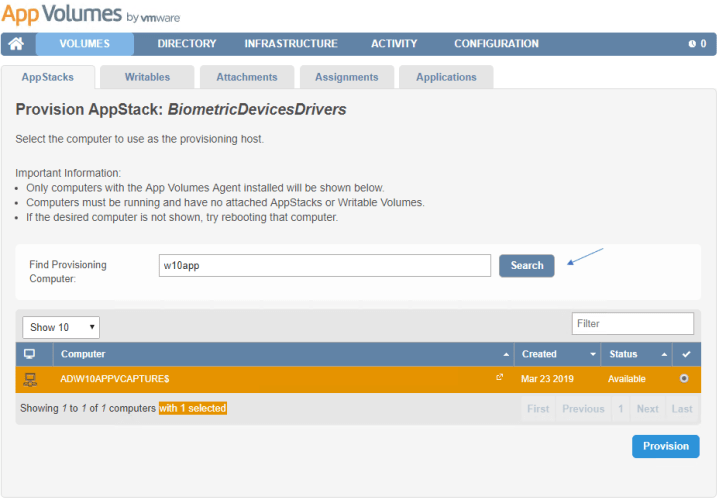The image size is (719, 500).
Task: Switch to the Assignments tab
Action: pyautogui.click(x=346, y=77)
